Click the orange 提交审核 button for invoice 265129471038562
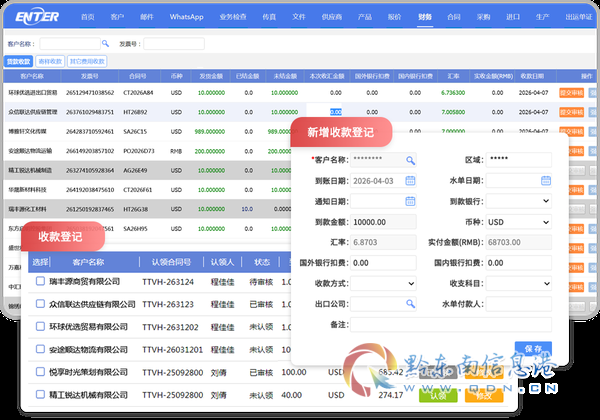The image size is (600, 420). click(x=571, y=93)
